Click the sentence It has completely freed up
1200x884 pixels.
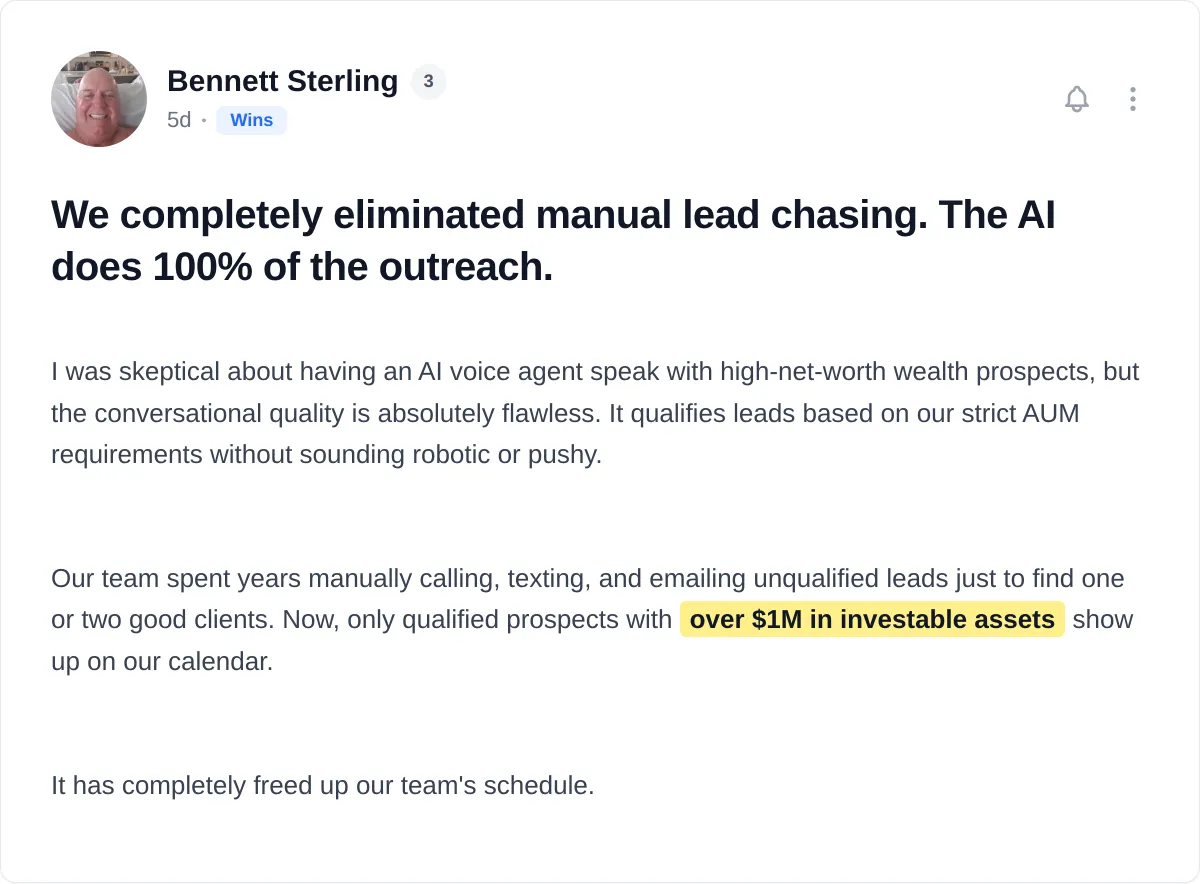click(323, 785)
